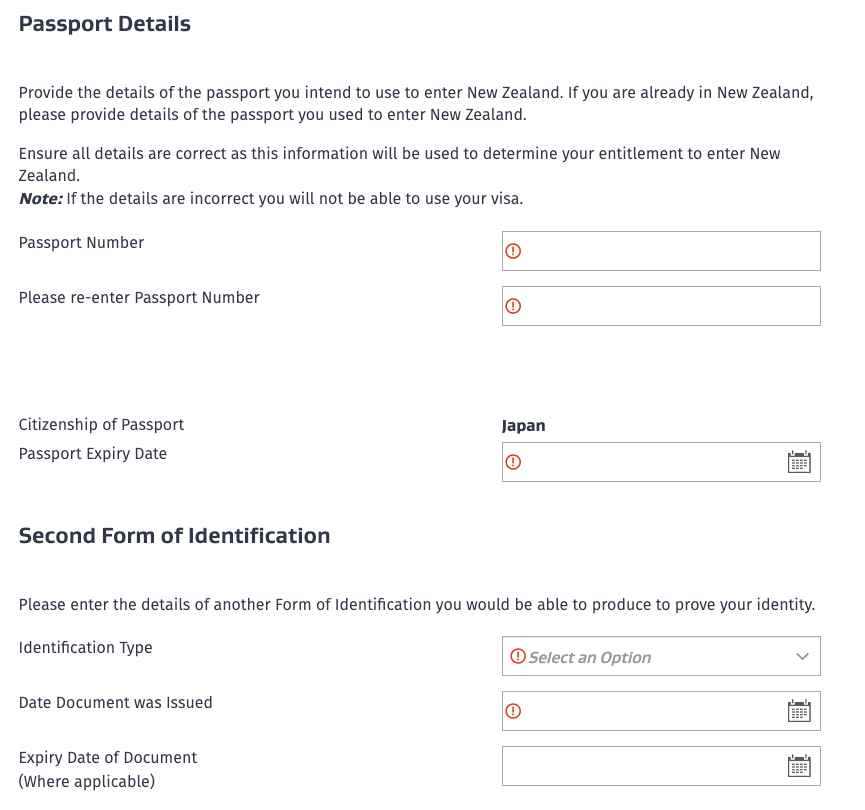Click the 'Please re-enter Passport Number' label
The width and height of the screenshot is (865, 810).
[139, 297]
